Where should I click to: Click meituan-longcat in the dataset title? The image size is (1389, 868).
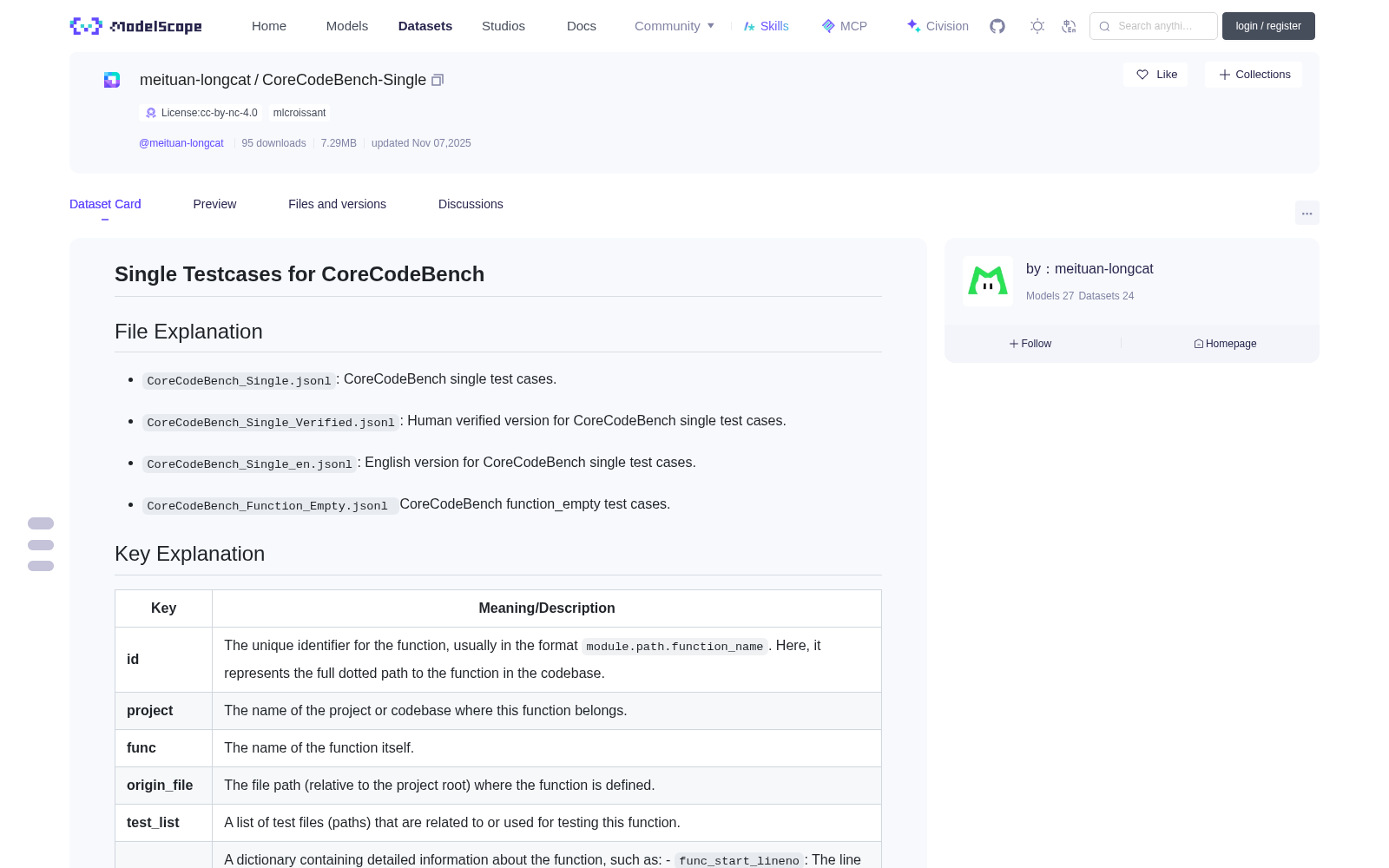coord(195,80)
